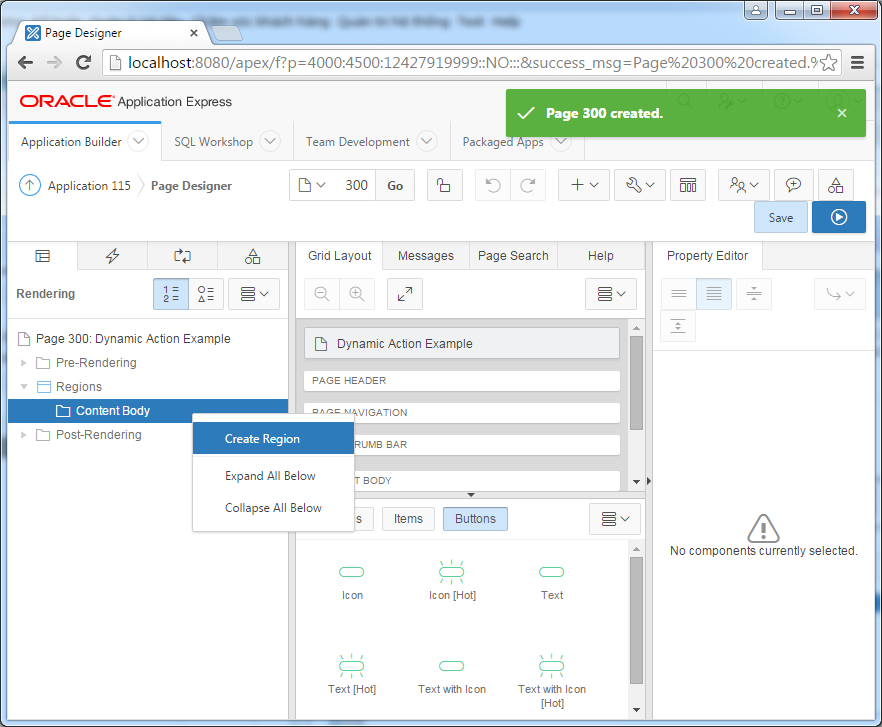Open the Utilities wrench menu
Image resolution: width=882 pixels, height=727 pixels.
tap(640, 185)
